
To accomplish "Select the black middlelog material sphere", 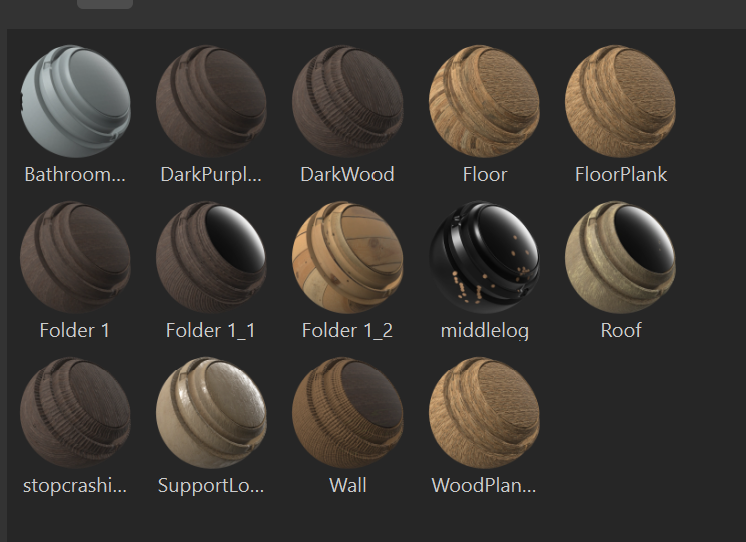I will pyautogui.click(x=484, y=257).
